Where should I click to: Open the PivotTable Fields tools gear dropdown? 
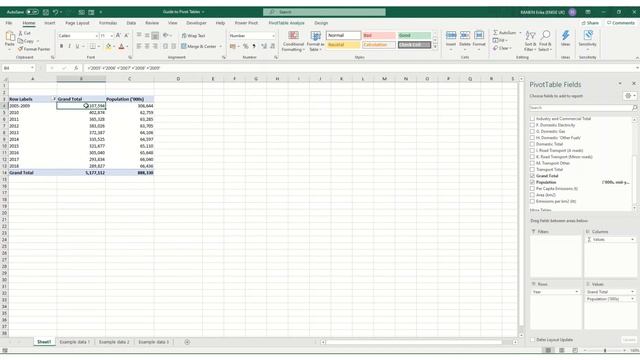point(630,96)
